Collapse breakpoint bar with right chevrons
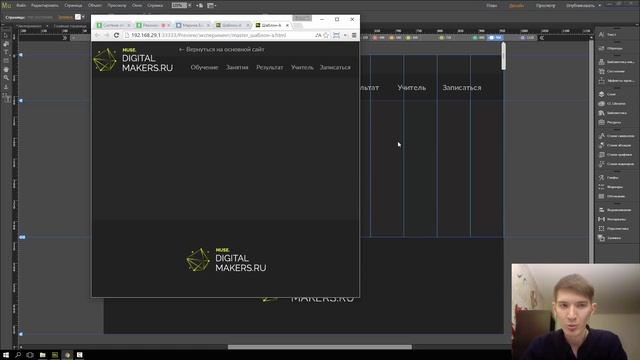The image size is (640, 360). pyautogui.click(x=64, y=38)
